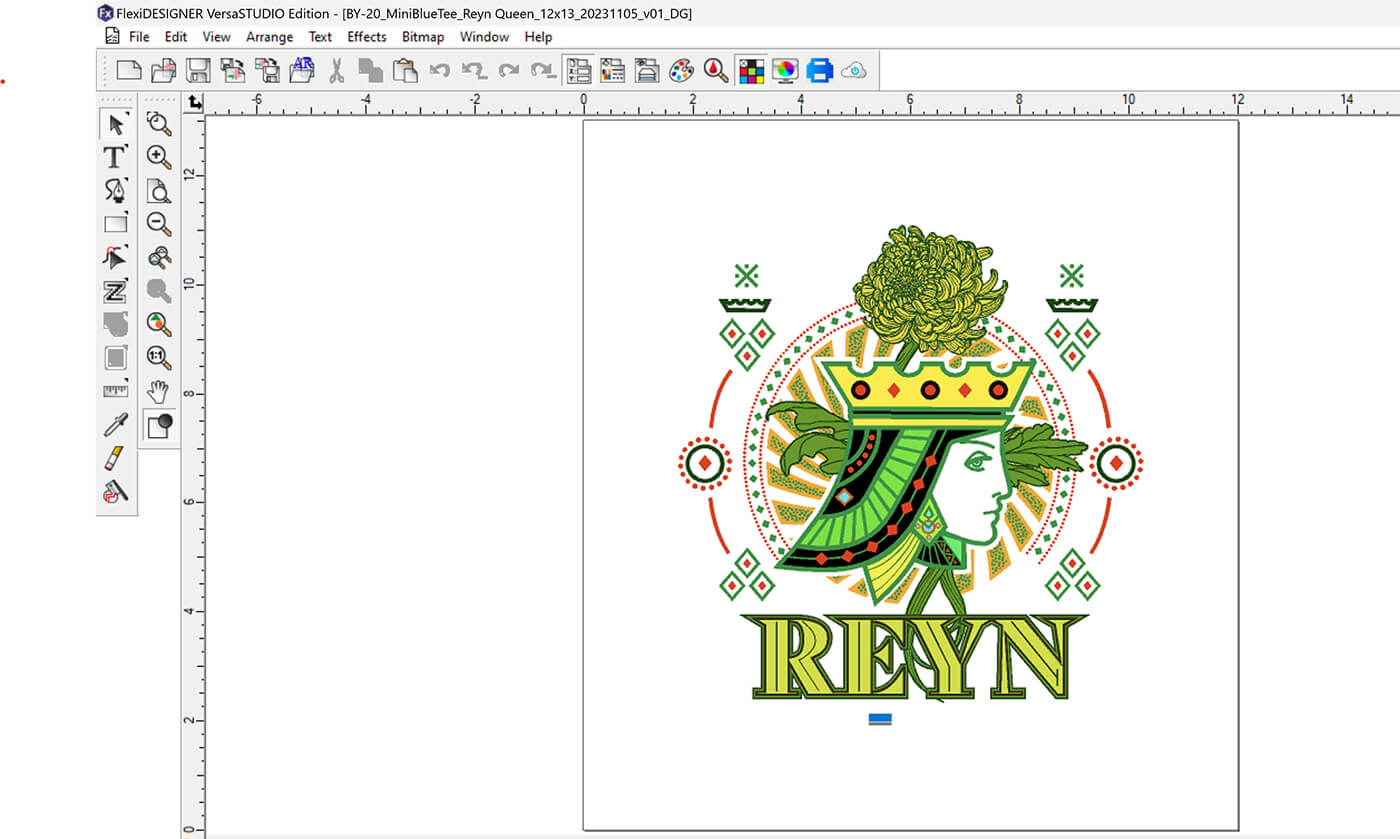This screenshot has width=1400, height=839.
Task: Click the Export file icon
Action: [x=267, y=70]
